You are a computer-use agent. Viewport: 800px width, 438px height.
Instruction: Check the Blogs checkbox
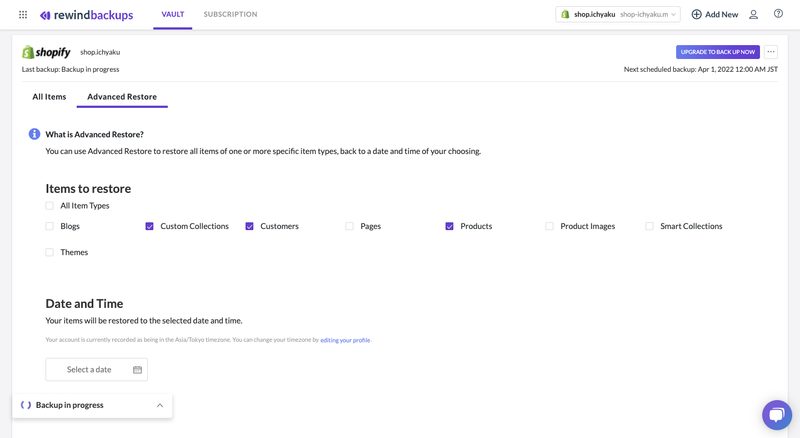pyautogui.click(x=49, y=226)
